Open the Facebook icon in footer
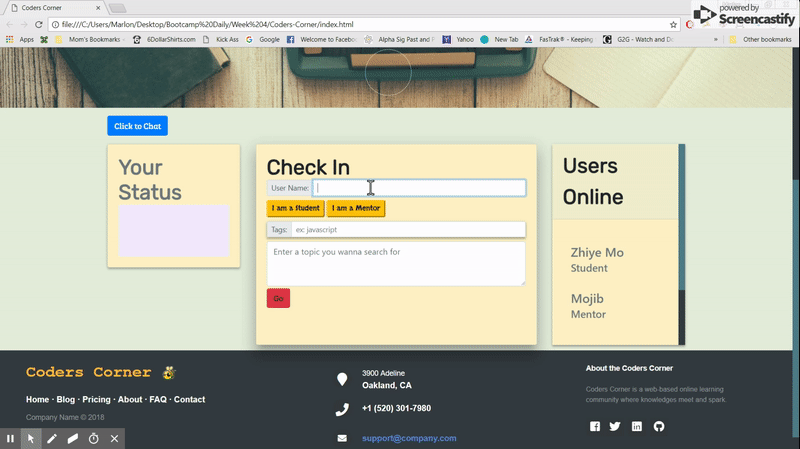 (595, 426)
